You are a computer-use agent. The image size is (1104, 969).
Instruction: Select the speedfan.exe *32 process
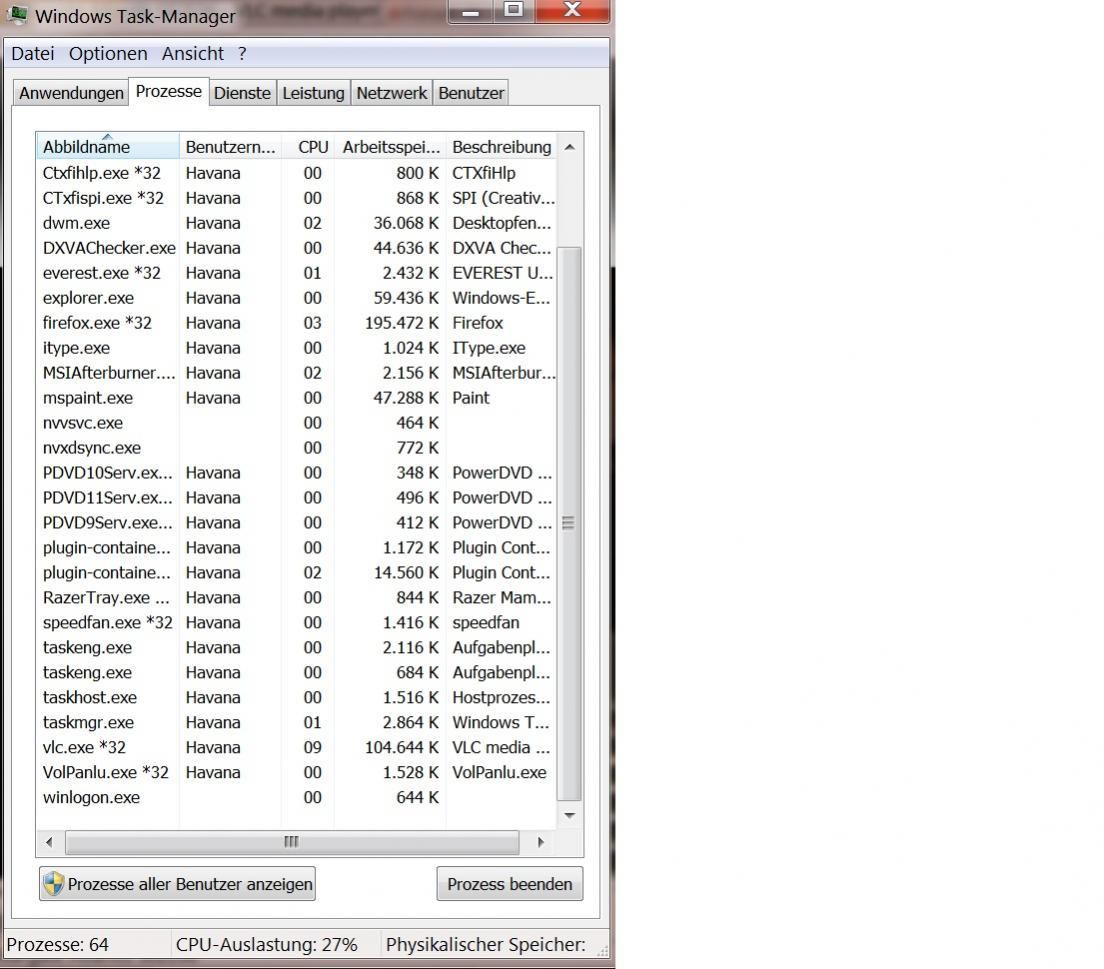pyautogui.click(x=296, y=623)
